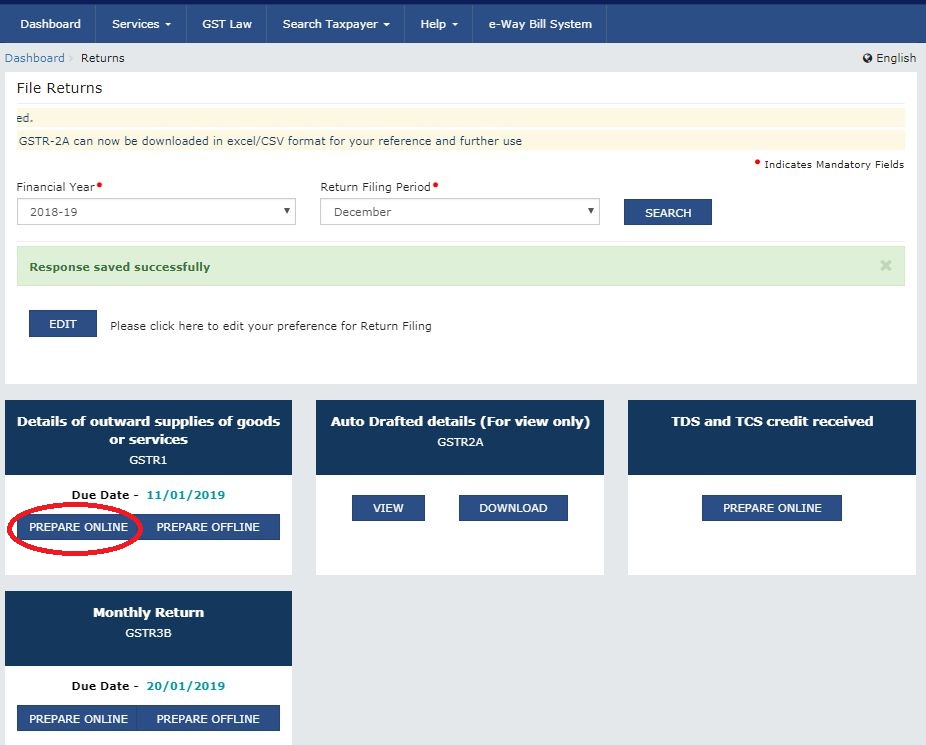Expand the Services dropdown menu
Image resolution: width=926 pixels, height=745 pixels.
click(x=141, y=24)
